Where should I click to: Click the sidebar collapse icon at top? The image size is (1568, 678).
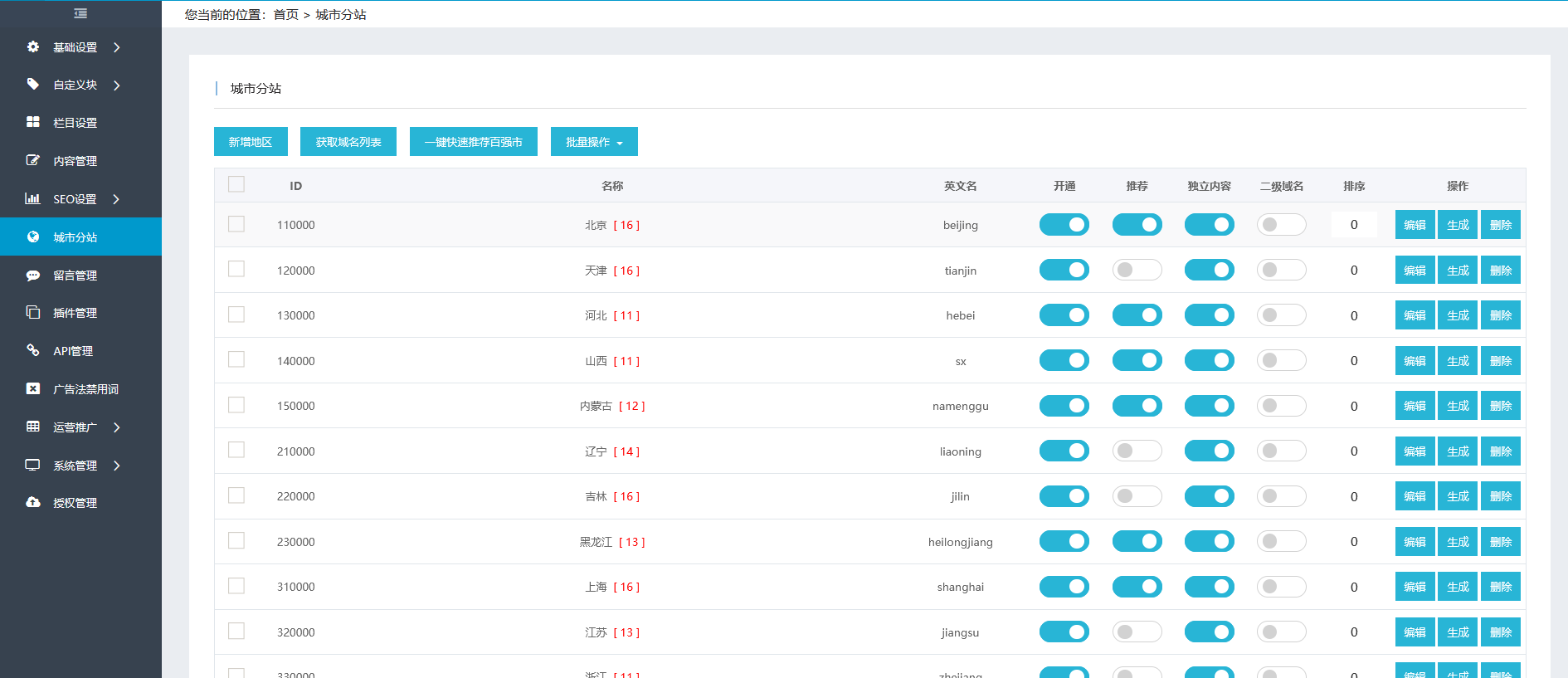pos(80,13)
